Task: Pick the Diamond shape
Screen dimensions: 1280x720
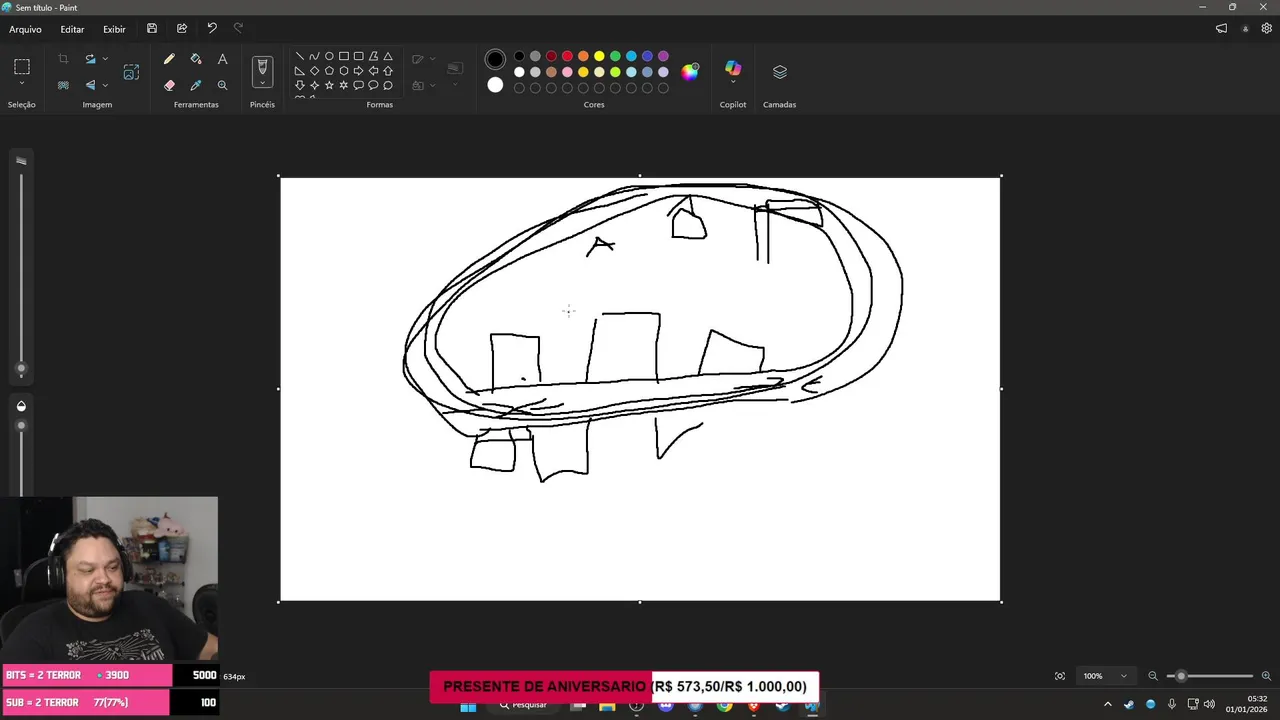Action: [x=314, y=71]
